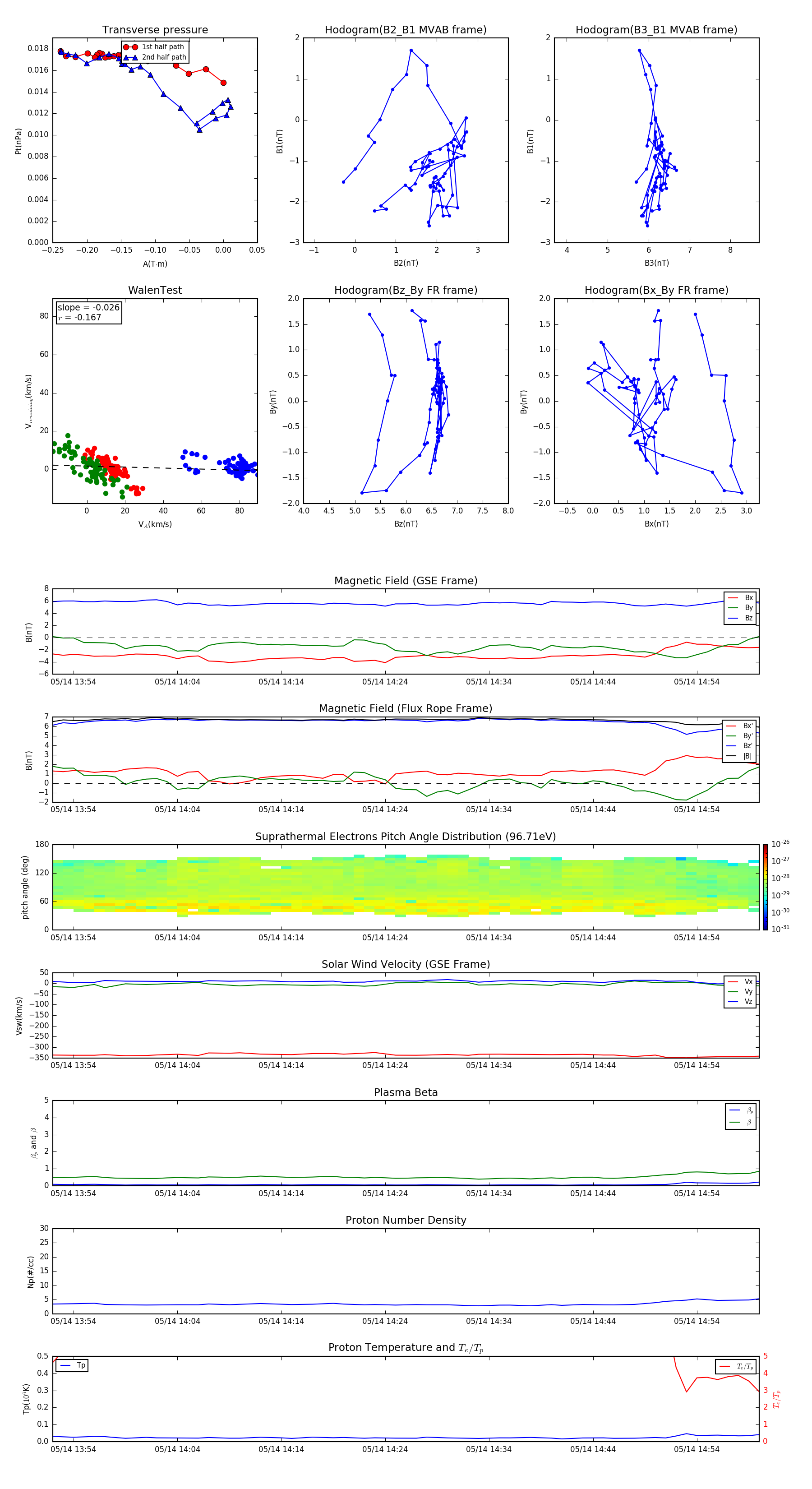Image resolution: width=812 pixels, height=1489 pixels.
Task: Select "By'" in the Flux Rope legend
Action: click(x=740, y=736)
